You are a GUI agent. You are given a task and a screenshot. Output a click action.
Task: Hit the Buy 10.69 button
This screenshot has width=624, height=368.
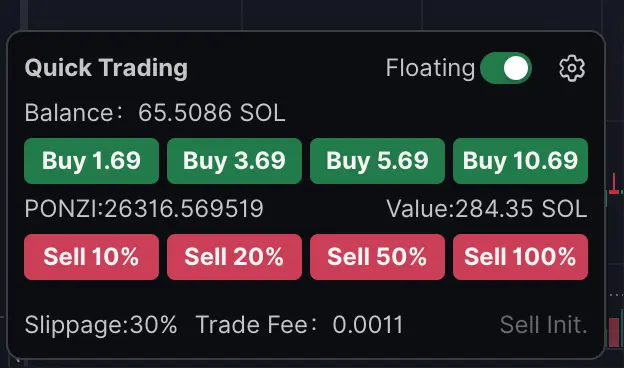[520, 161]
